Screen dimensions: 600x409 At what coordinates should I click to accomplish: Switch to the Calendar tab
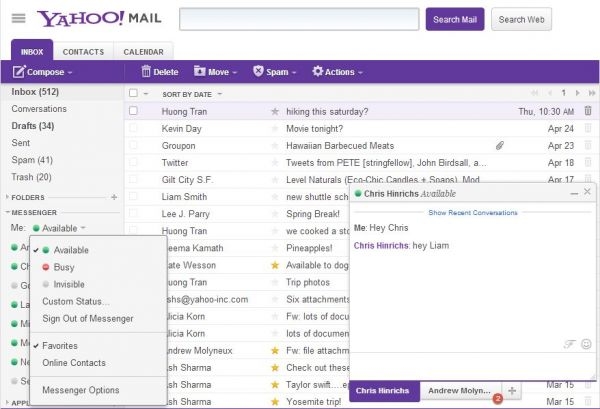click(x=143, y=52)
